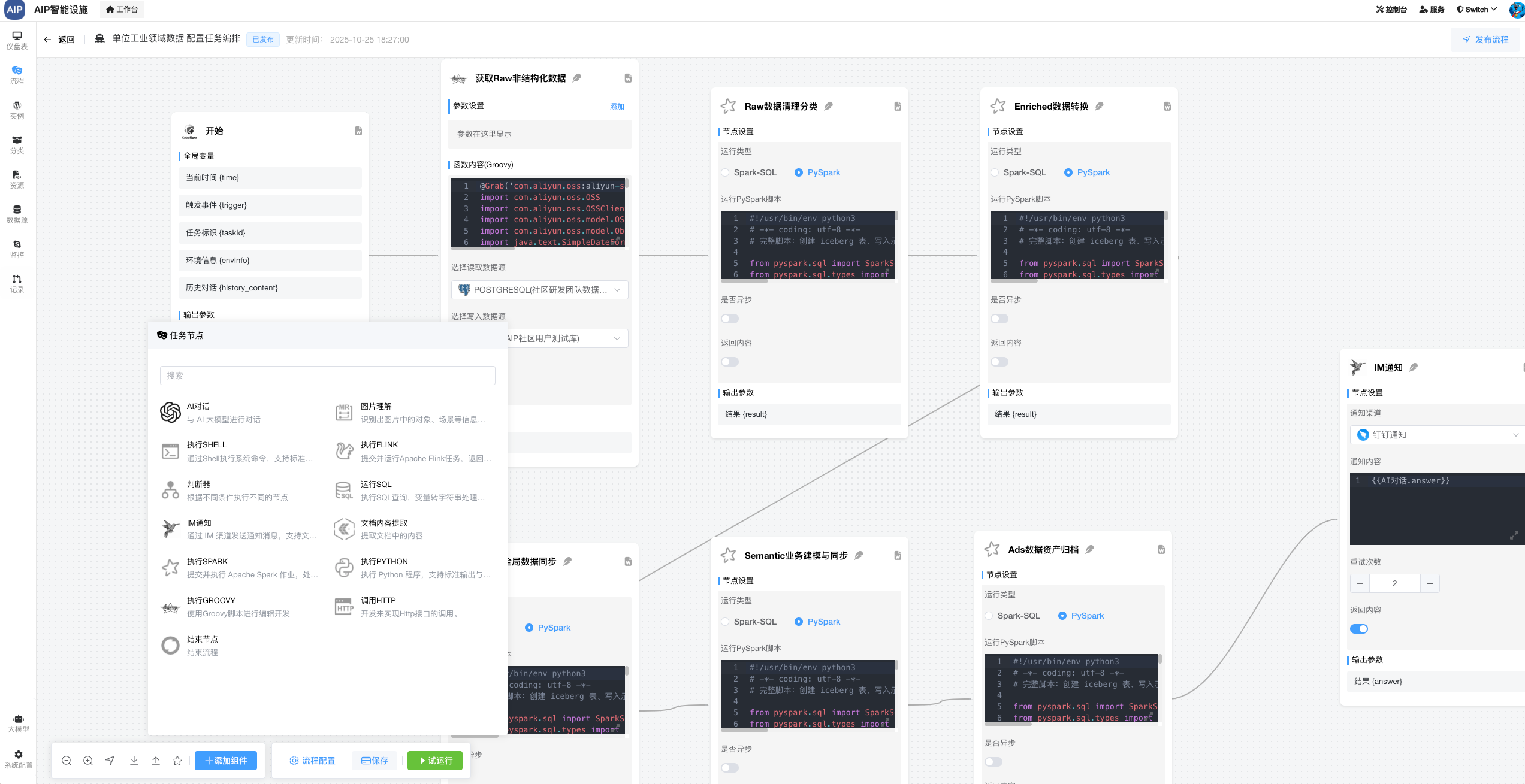
Task: Open the Switch dropdown in top bar
Action: click(1476, 10)
